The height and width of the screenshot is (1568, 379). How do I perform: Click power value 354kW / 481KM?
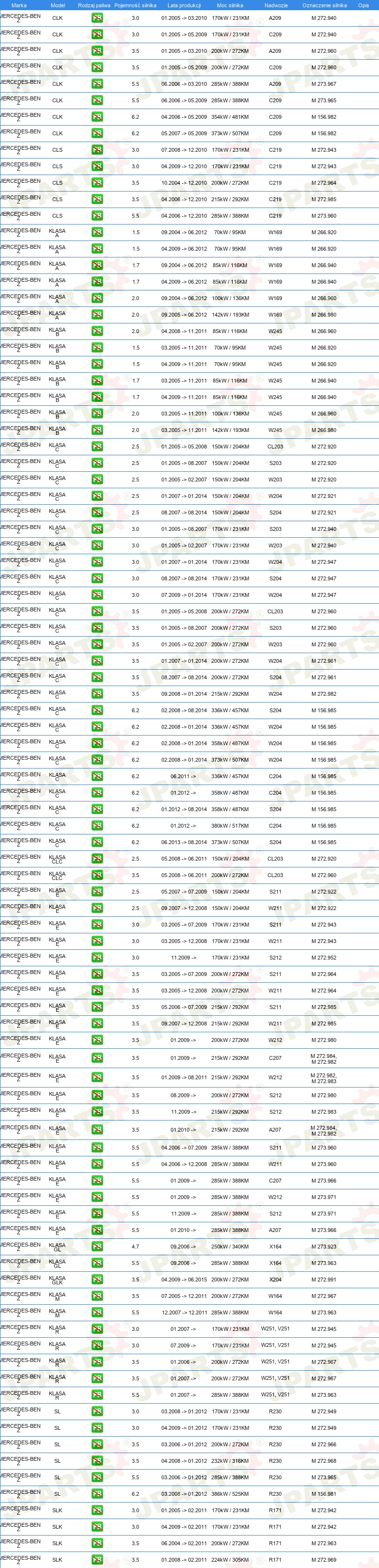pos(230,117)
